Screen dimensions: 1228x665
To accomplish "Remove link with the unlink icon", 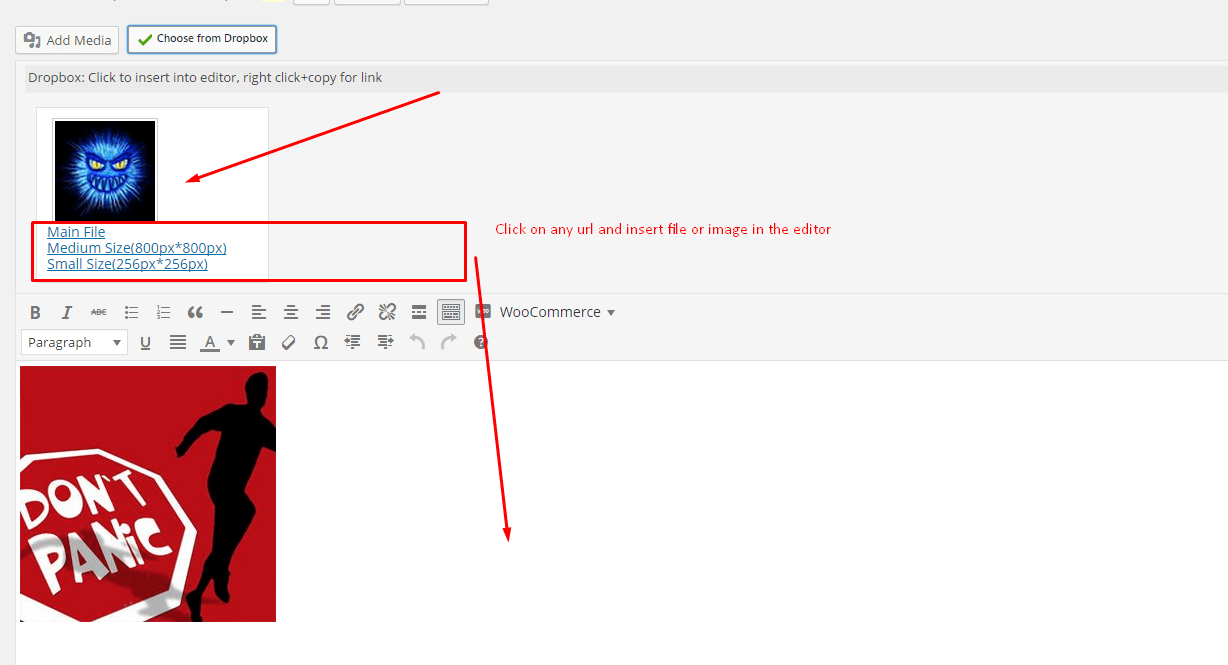I will click(387, 312).
